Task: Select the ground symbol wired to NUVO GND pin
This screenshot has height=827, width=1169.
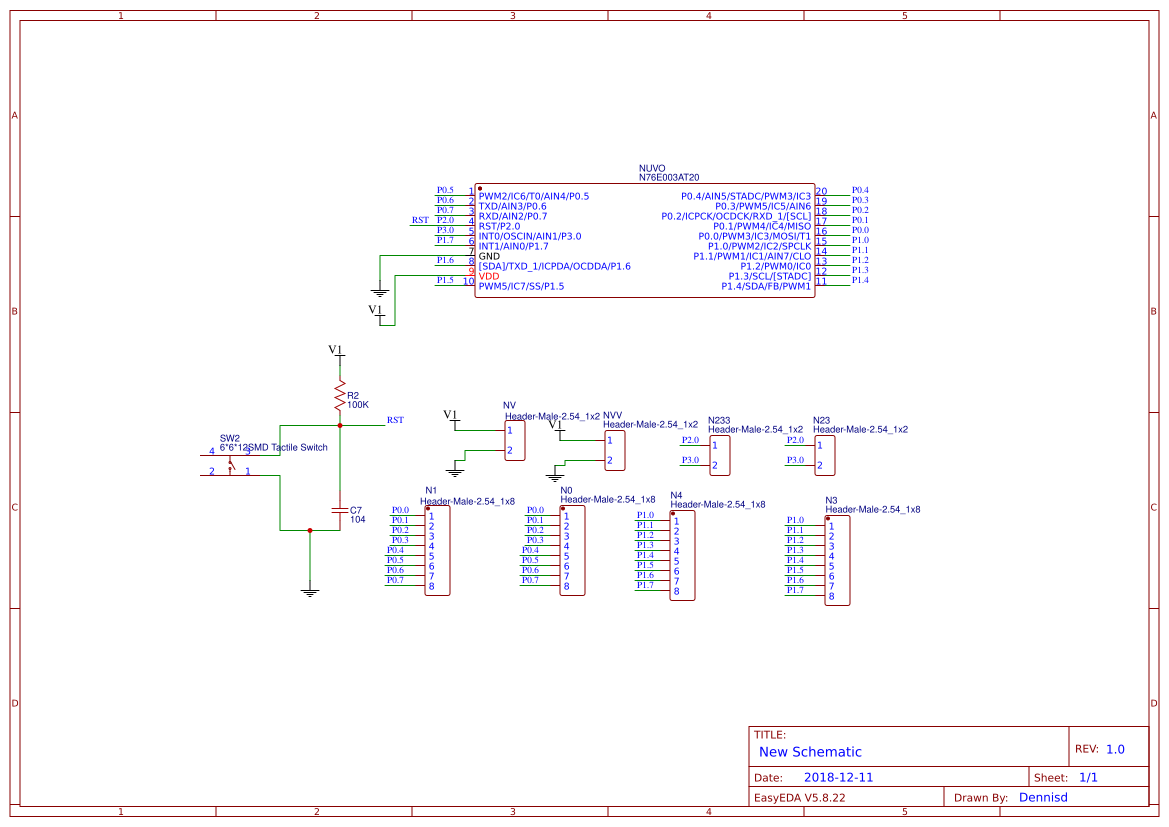Action: pyautogui.click(x=380, y=292)
